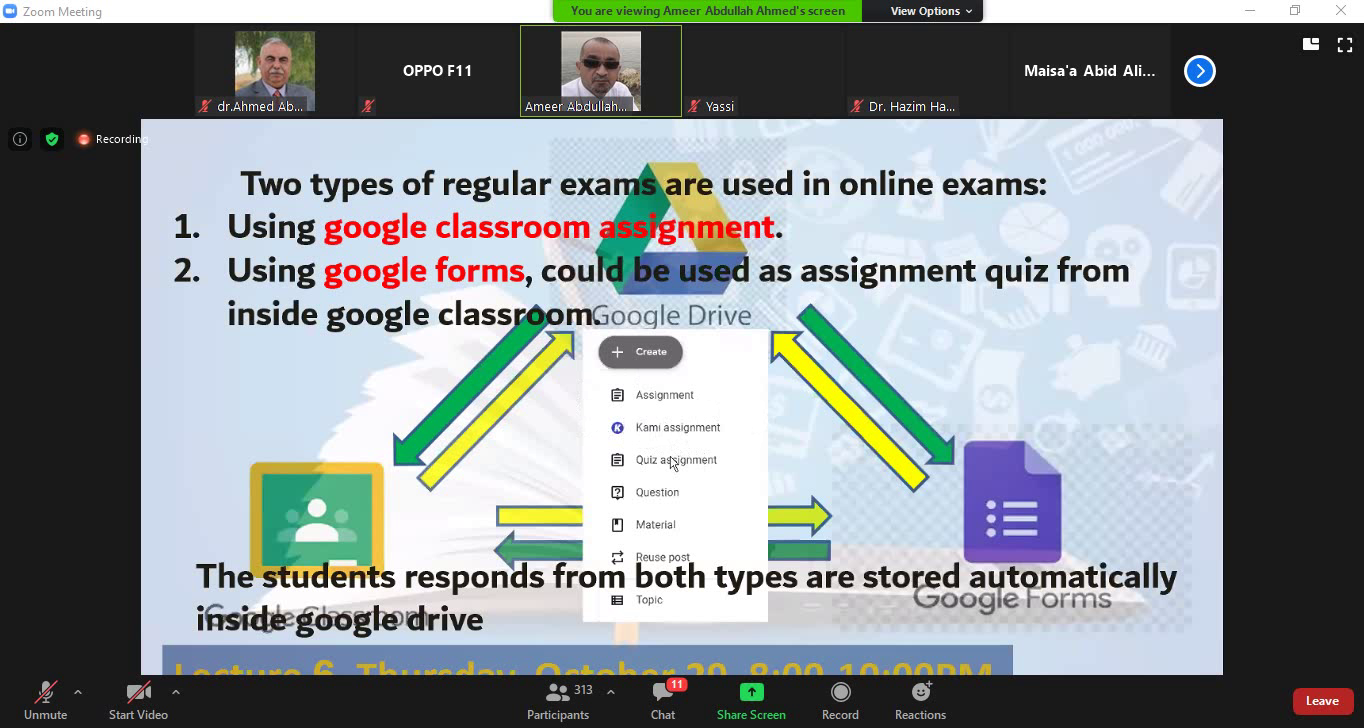Viewport: 1364px width, 728px height.
Task: Unmute the microphone
Action: click(x=45, y=700)
